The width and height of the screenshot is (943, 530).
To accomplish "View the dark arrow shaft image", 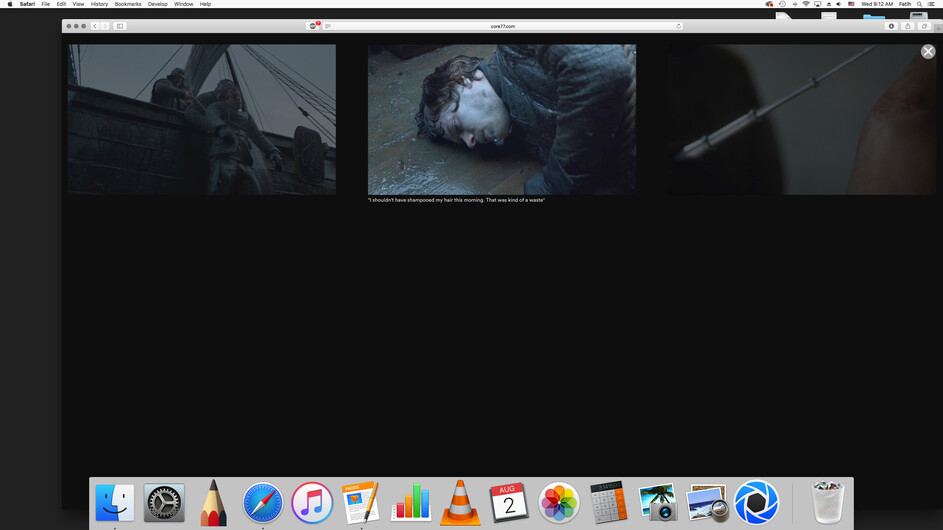I will (802, 119).
